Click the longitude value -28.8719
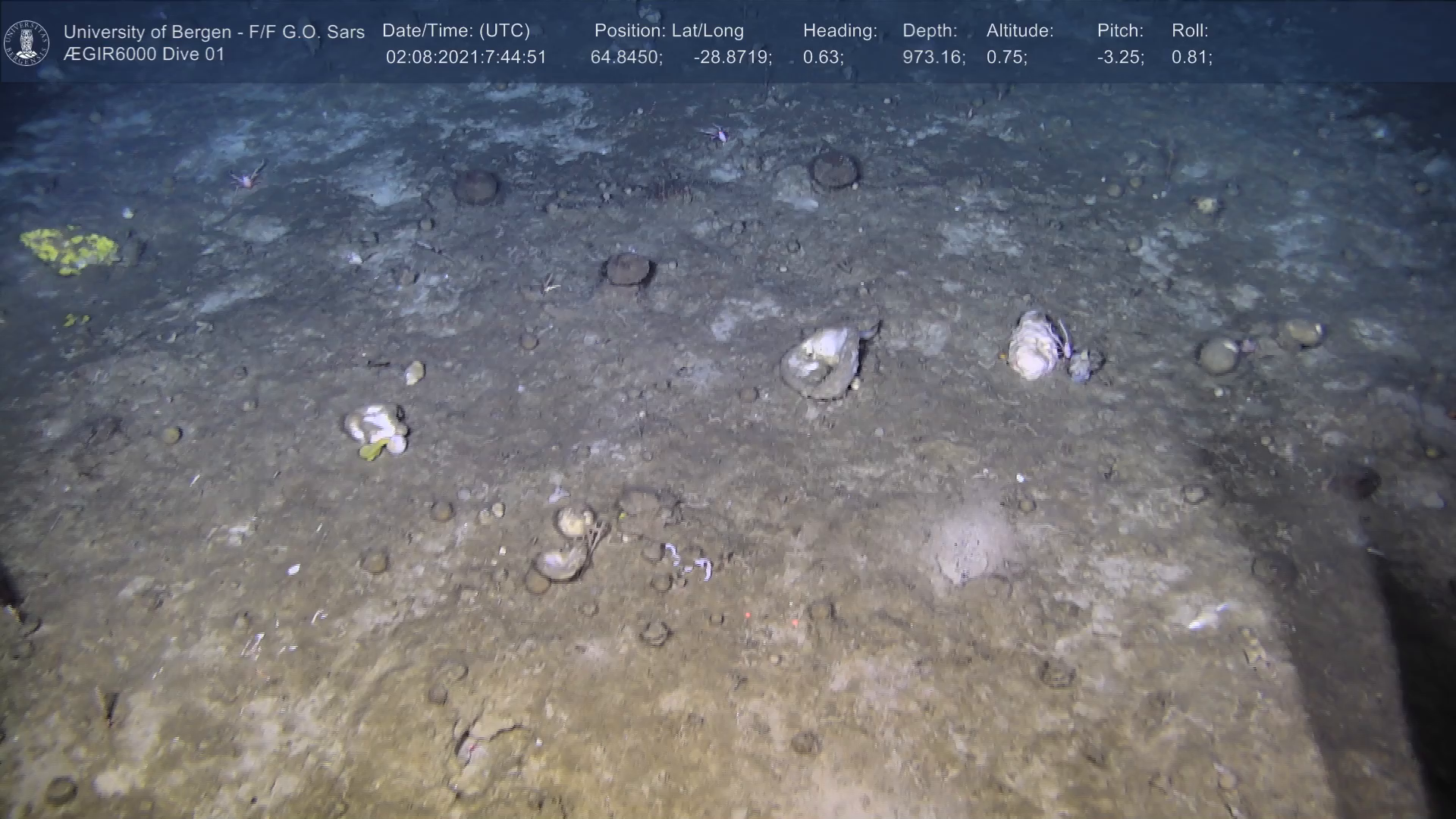The height and width of the screenshot is (819, 1456). pos(733,58)
